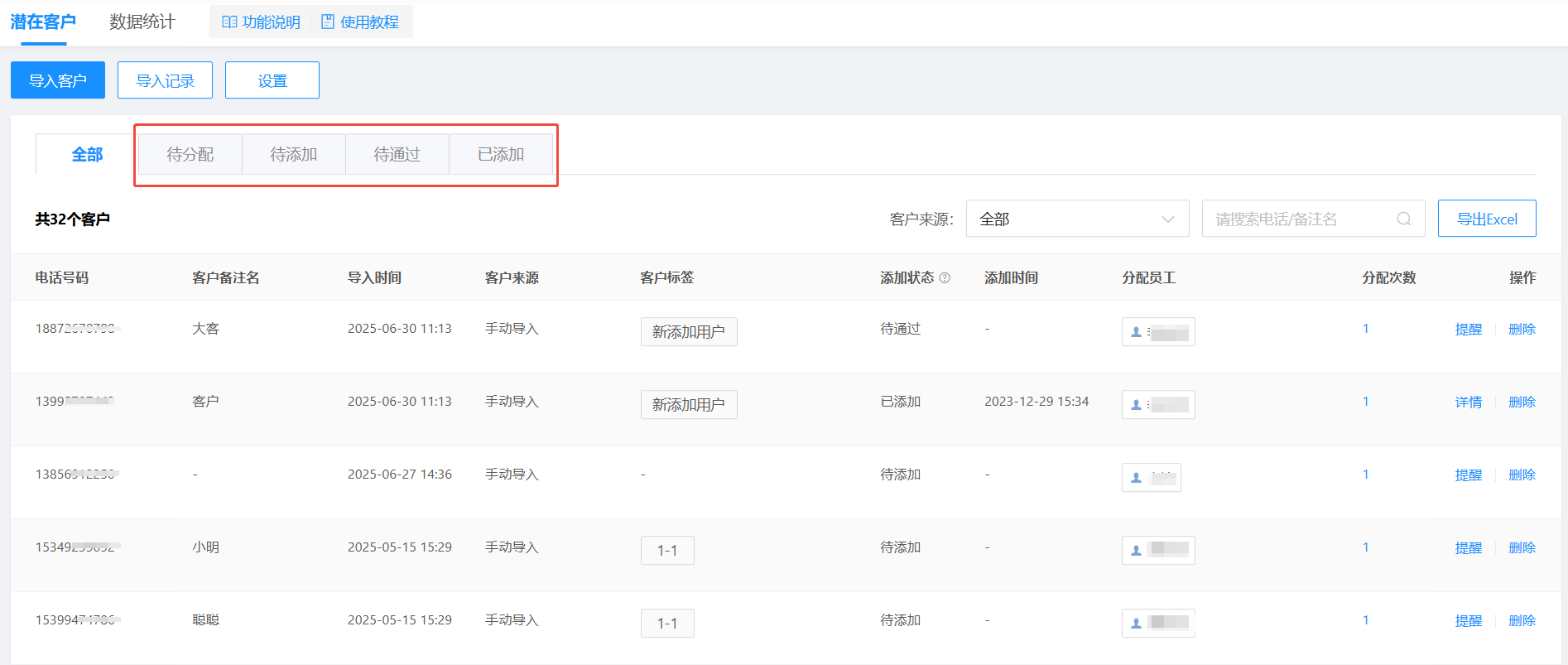Click the 聪聪 customer remark name
This screenshot has height=665, width=1568.
[206, 620]
